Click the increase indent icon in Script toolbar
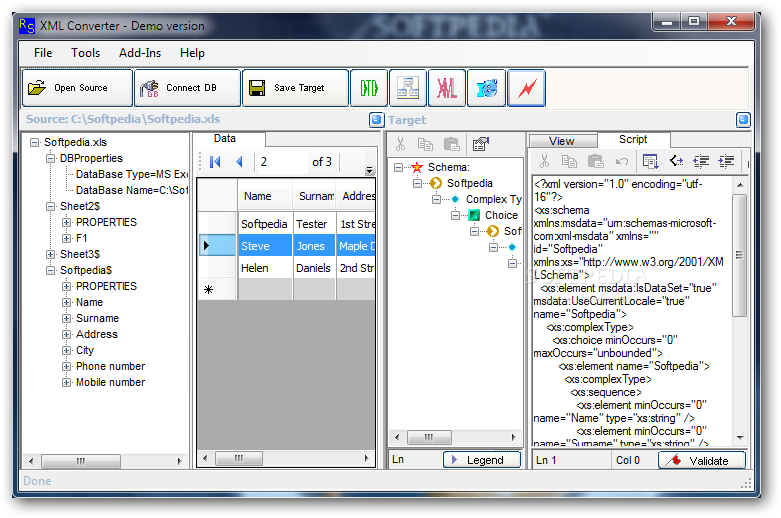The image size is (781, 518). point(726,161)
